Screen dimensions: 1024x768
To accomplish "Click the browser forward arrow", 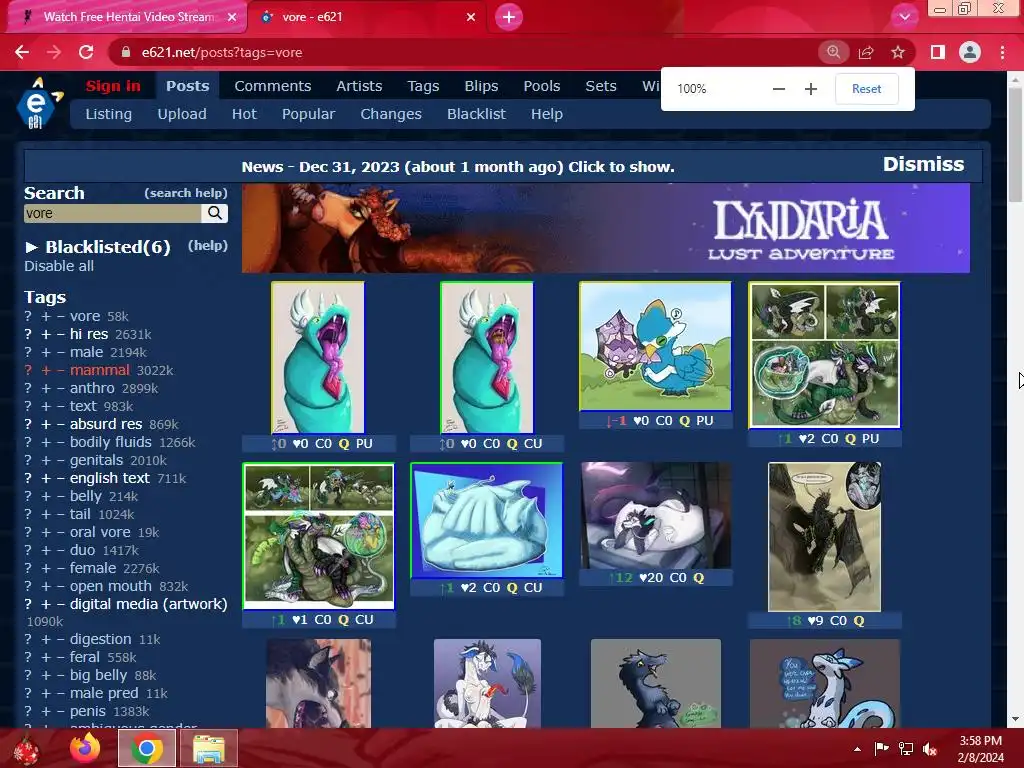I will pos(54,52).
